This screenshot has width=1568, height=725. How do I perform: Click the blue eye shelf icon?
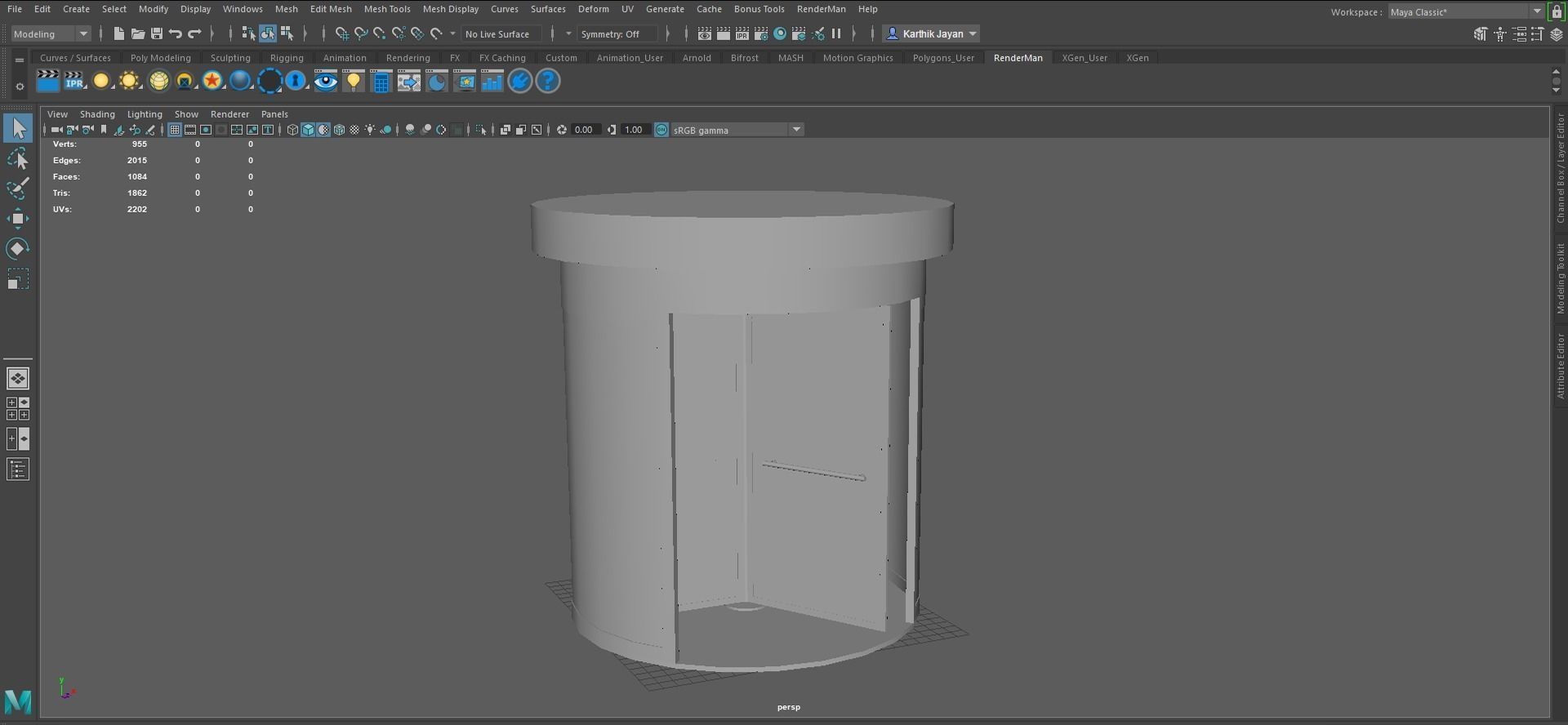(326, 81)
